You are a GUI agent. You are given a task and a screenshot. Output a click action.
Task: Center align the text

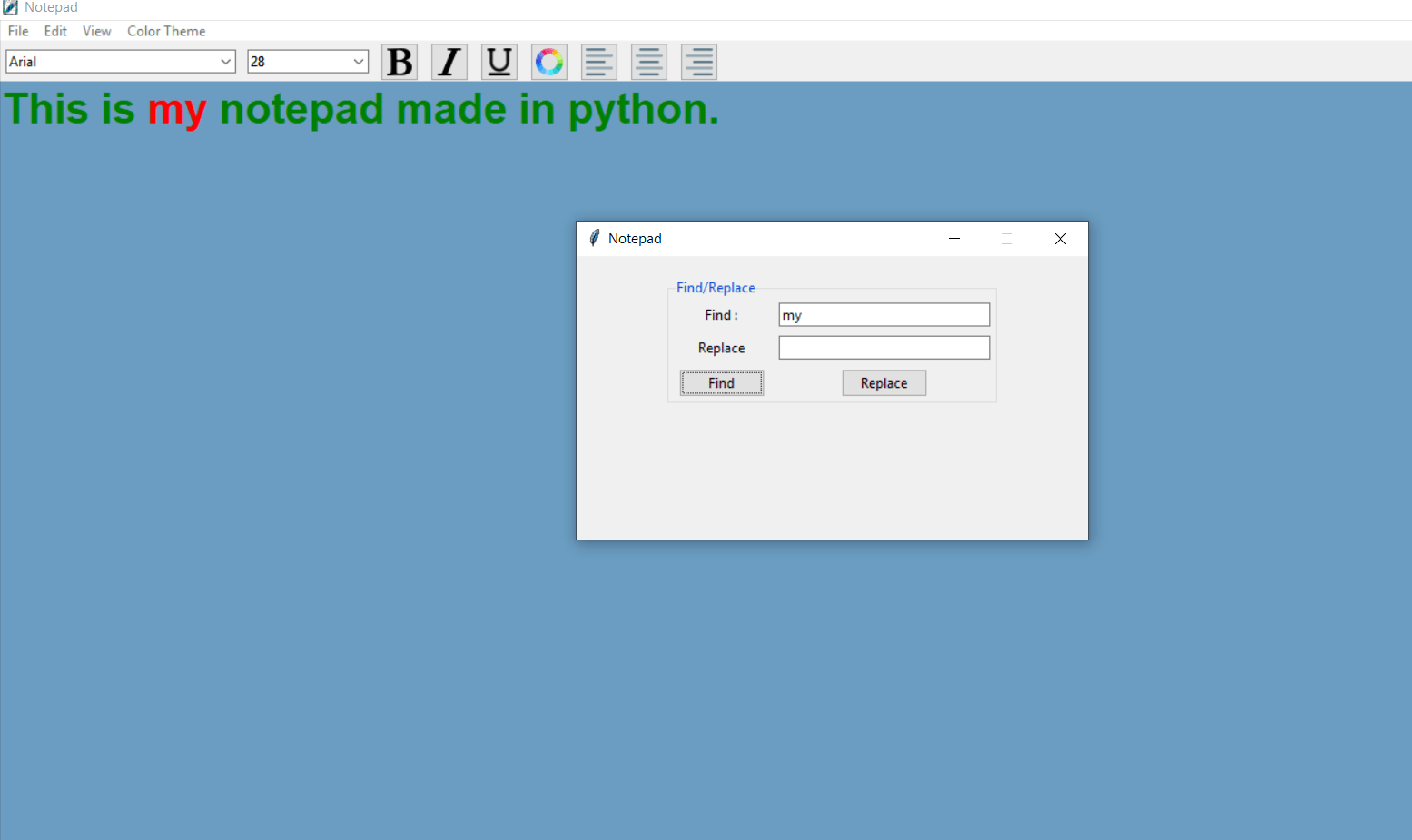click(x=648, y=61)
